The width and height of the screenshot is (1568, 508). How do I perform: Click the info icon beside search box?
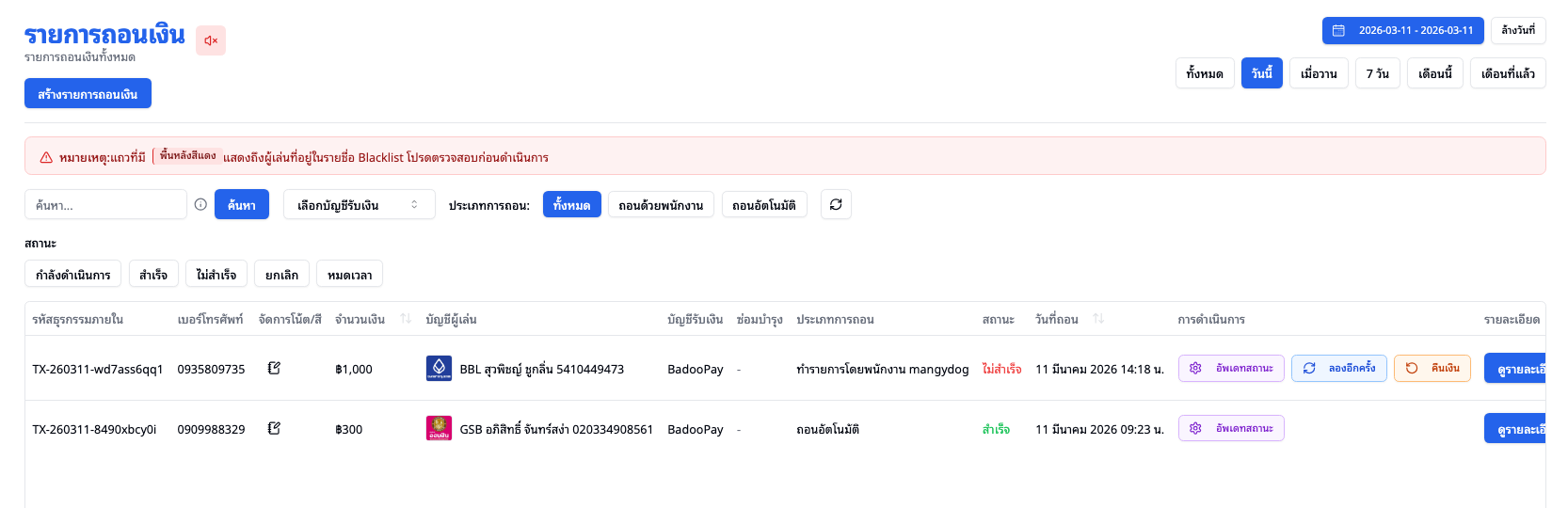200,204
